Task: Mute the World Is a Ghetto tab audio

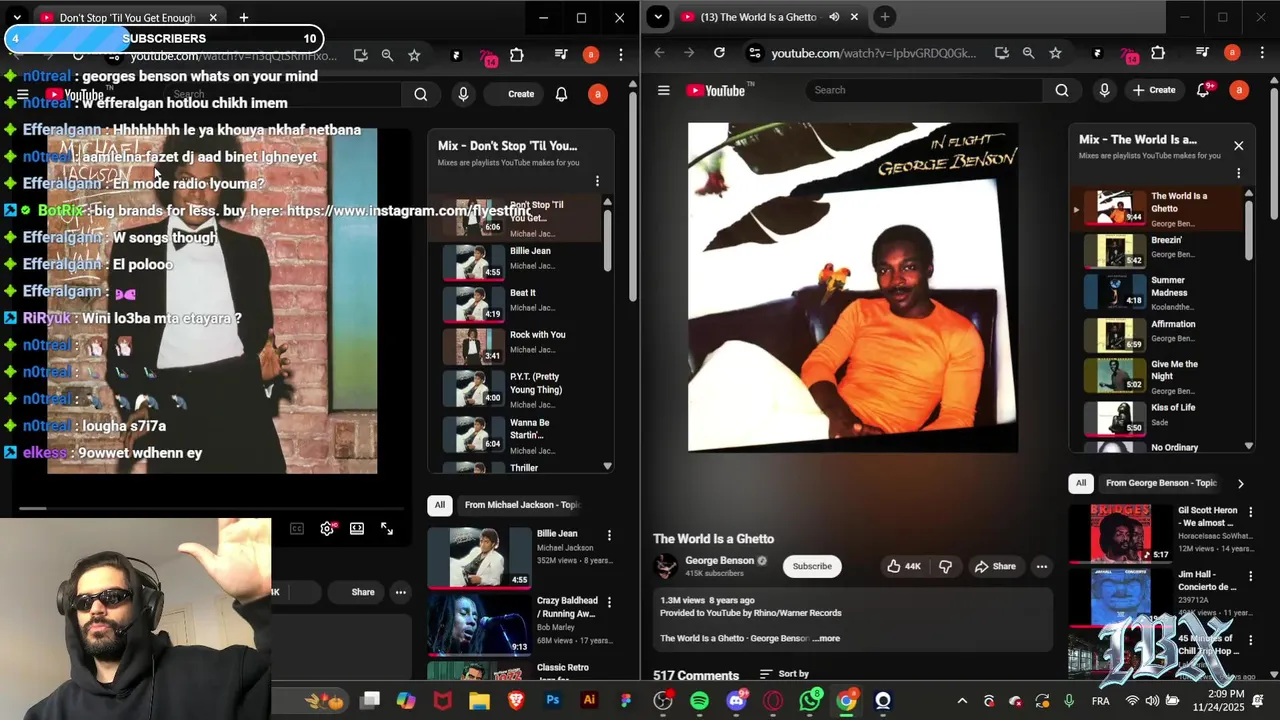Action: pyautogui.click(x=834, y=17)
